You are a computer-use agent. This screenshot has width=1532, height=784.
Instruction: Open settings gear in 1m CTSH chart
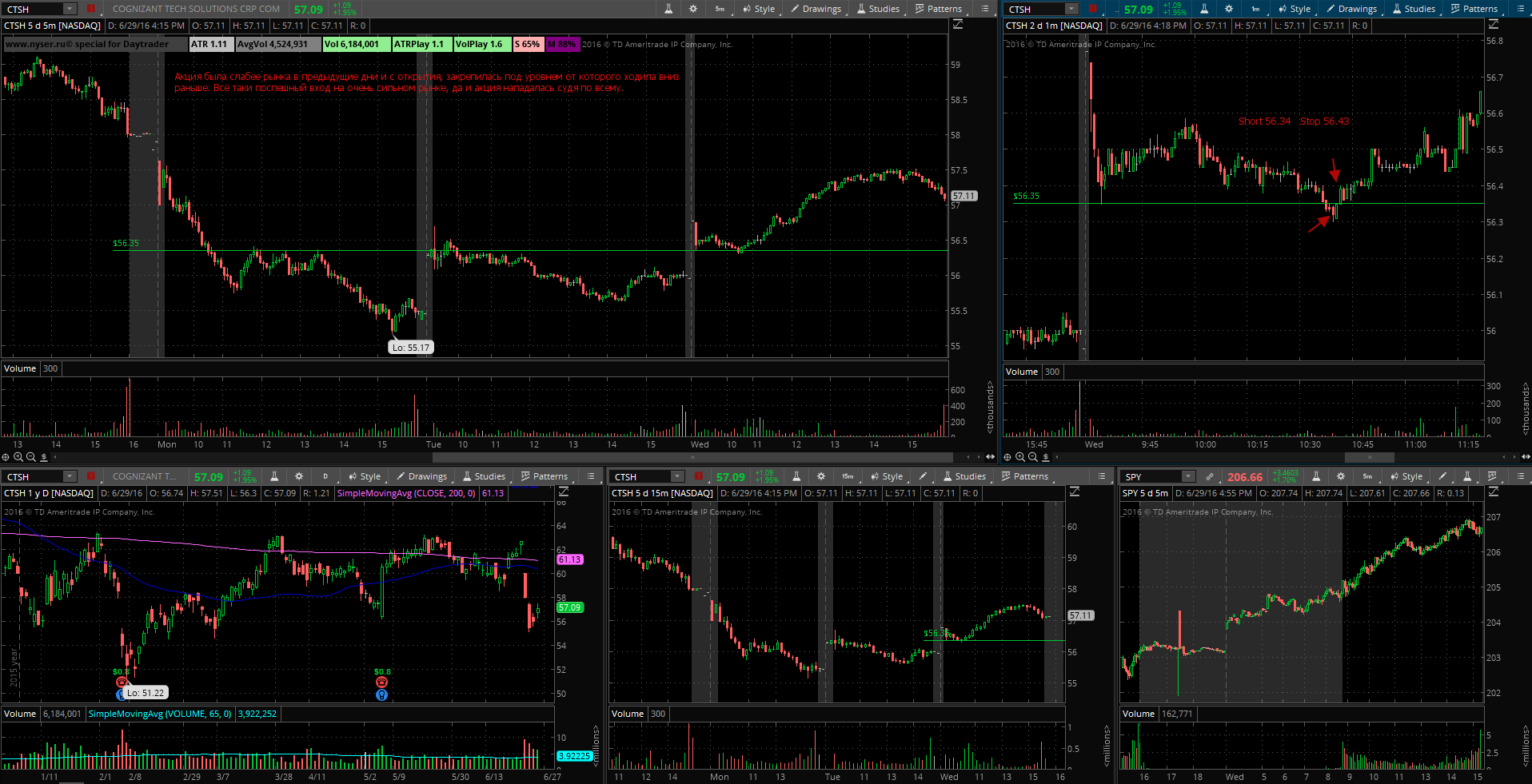pyautogui.click(x=1229, y=9)
